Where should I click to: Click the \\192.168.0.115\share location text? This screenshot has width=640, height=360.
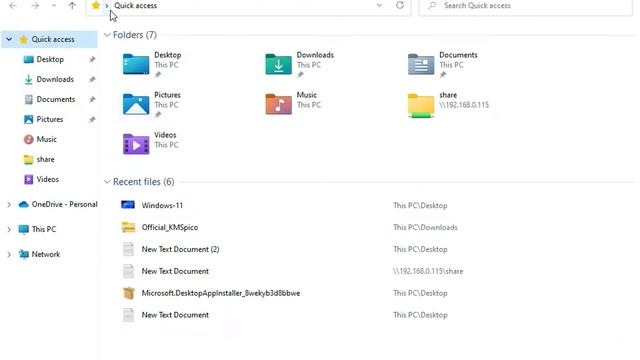pos(428,271)
